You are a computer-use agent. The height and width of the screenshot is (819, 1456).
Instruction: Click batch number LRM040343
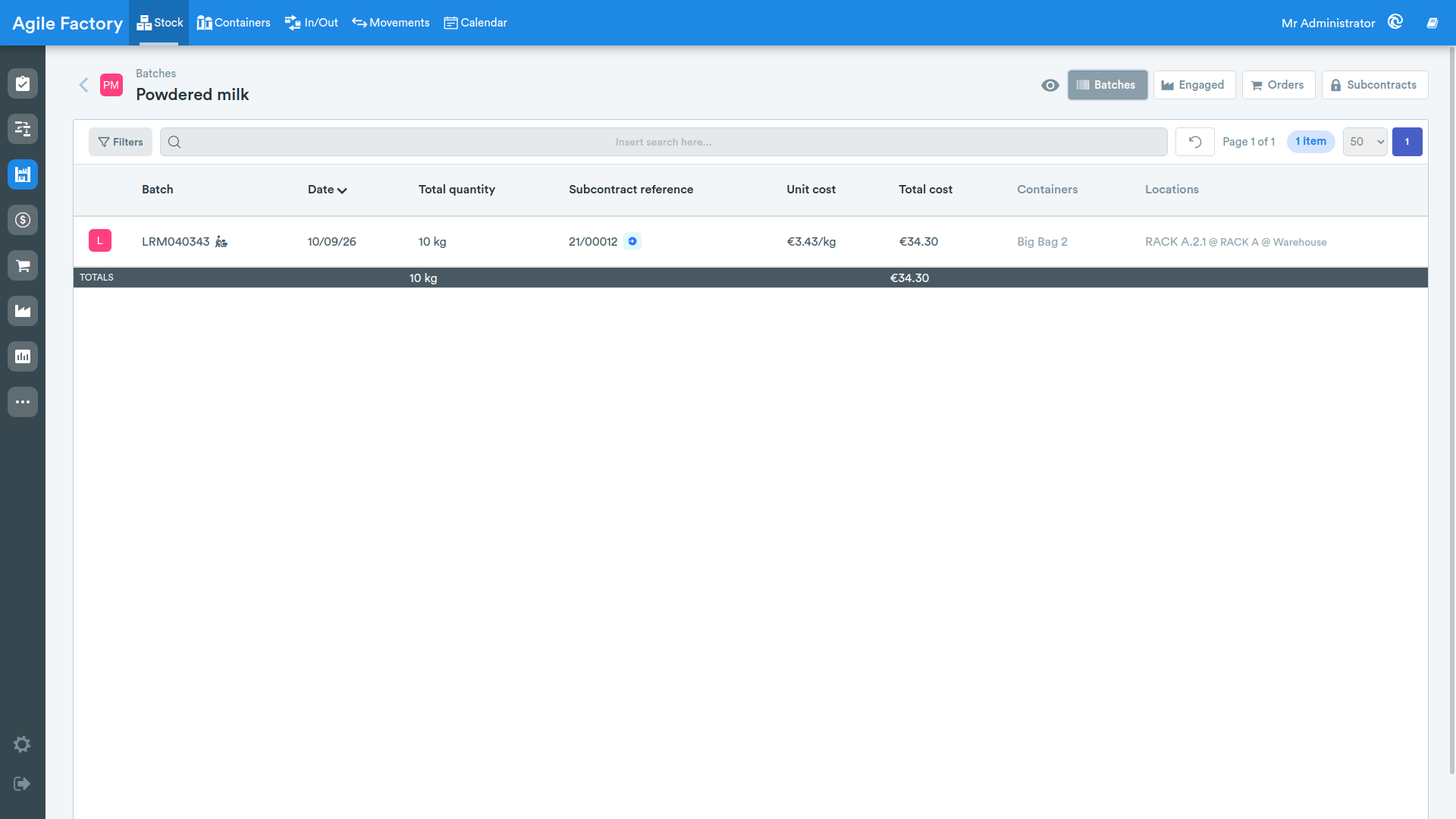pyautogui.click(x=175, y=242)
